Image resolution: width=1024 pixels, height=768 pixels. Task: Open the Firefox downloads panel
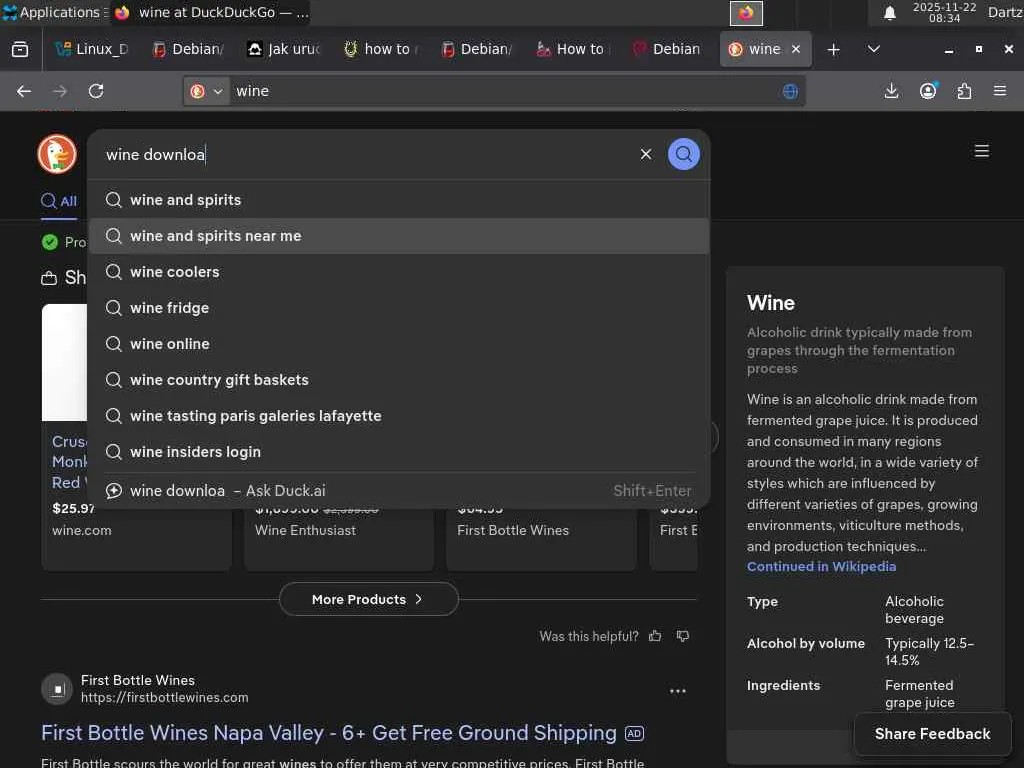coord(891,91)
